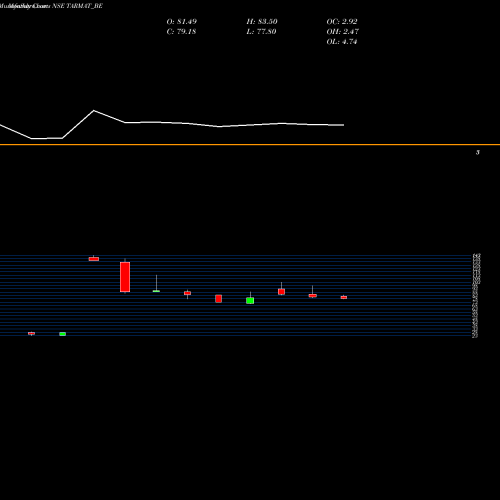Click the high price value H: 83.50

tap(262, 22)
